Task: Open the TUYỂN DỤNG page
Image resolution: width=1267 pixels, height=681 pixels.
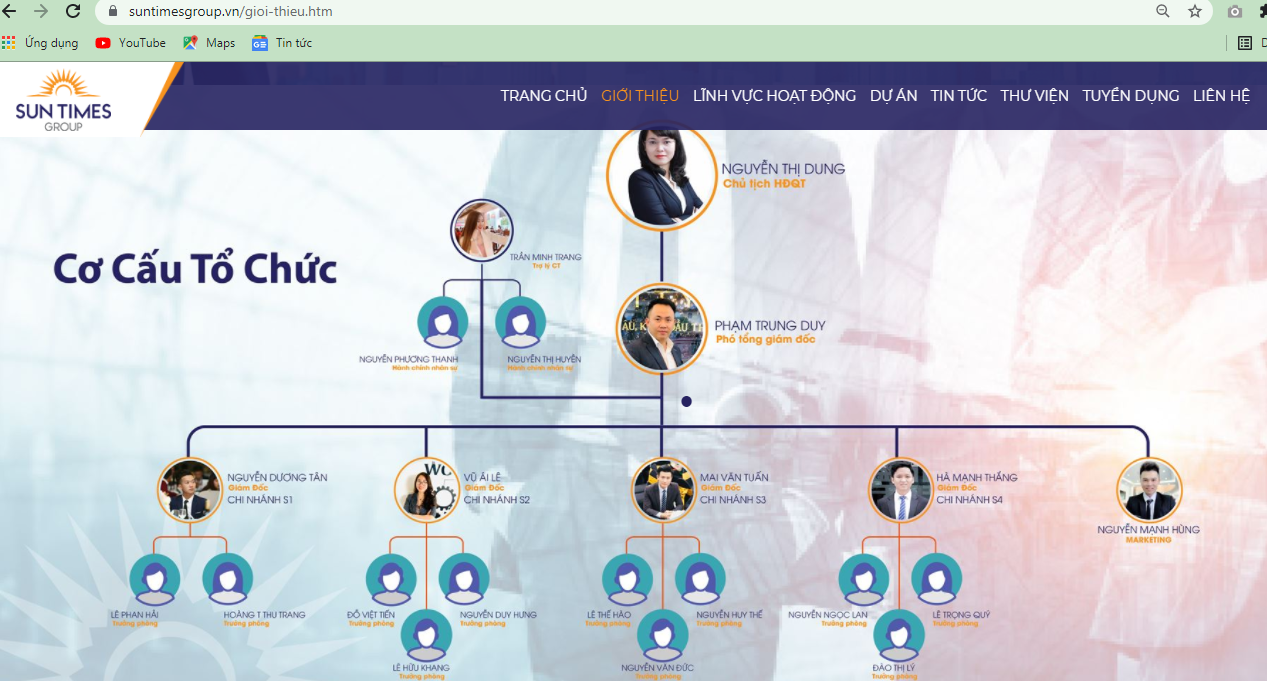Action: 1130,96
